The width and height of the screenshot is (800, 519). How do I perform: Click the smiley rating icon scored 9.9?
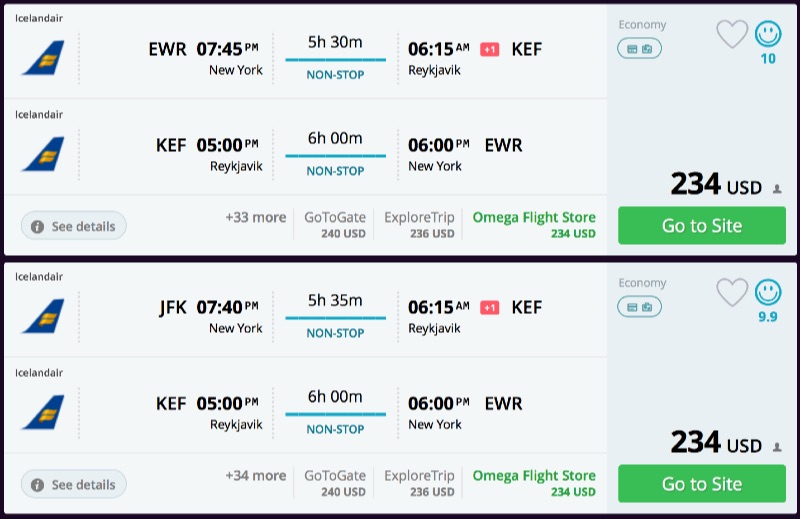pos(768,293)
